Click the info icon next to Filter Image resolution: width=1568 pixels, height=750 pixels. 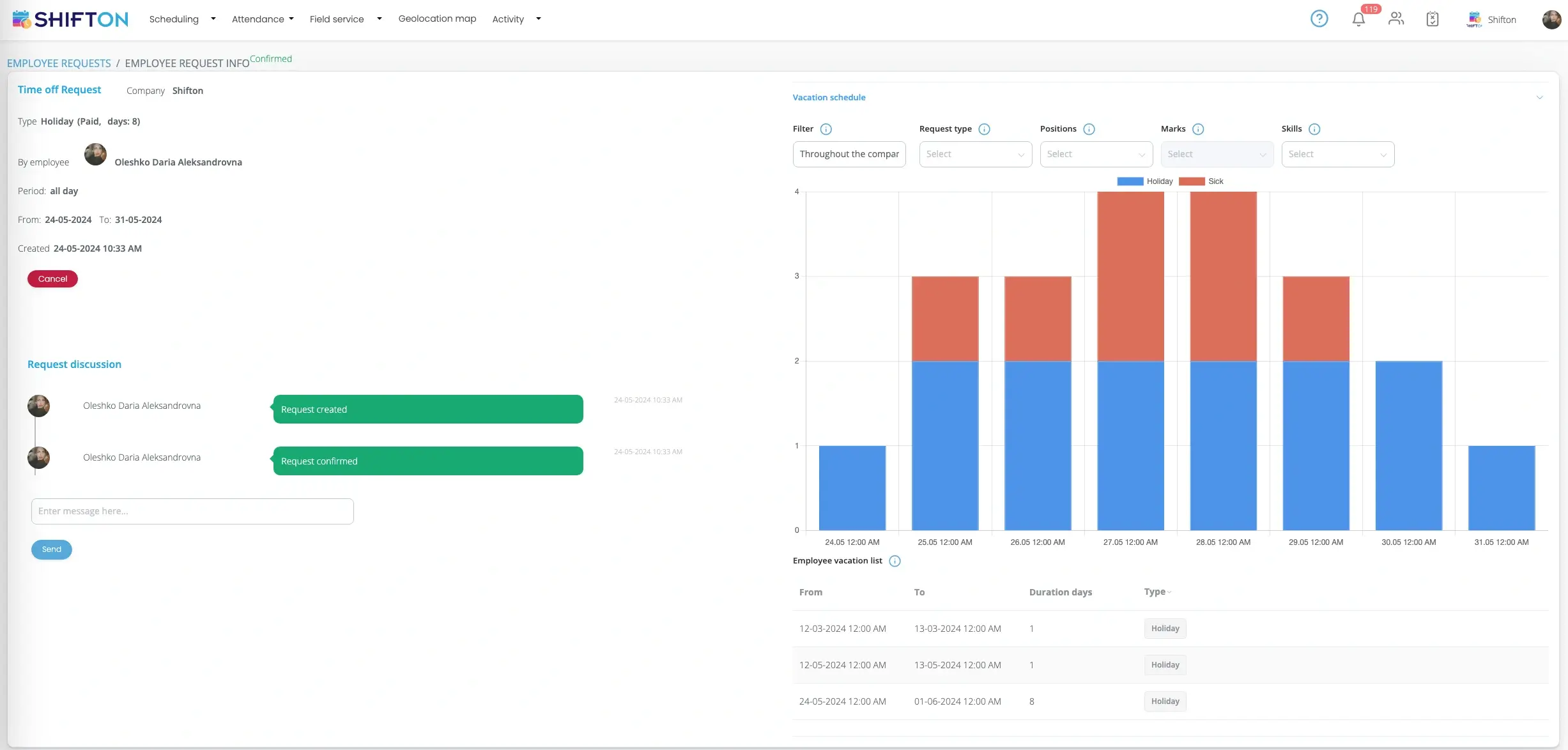(x=826, y=129)
